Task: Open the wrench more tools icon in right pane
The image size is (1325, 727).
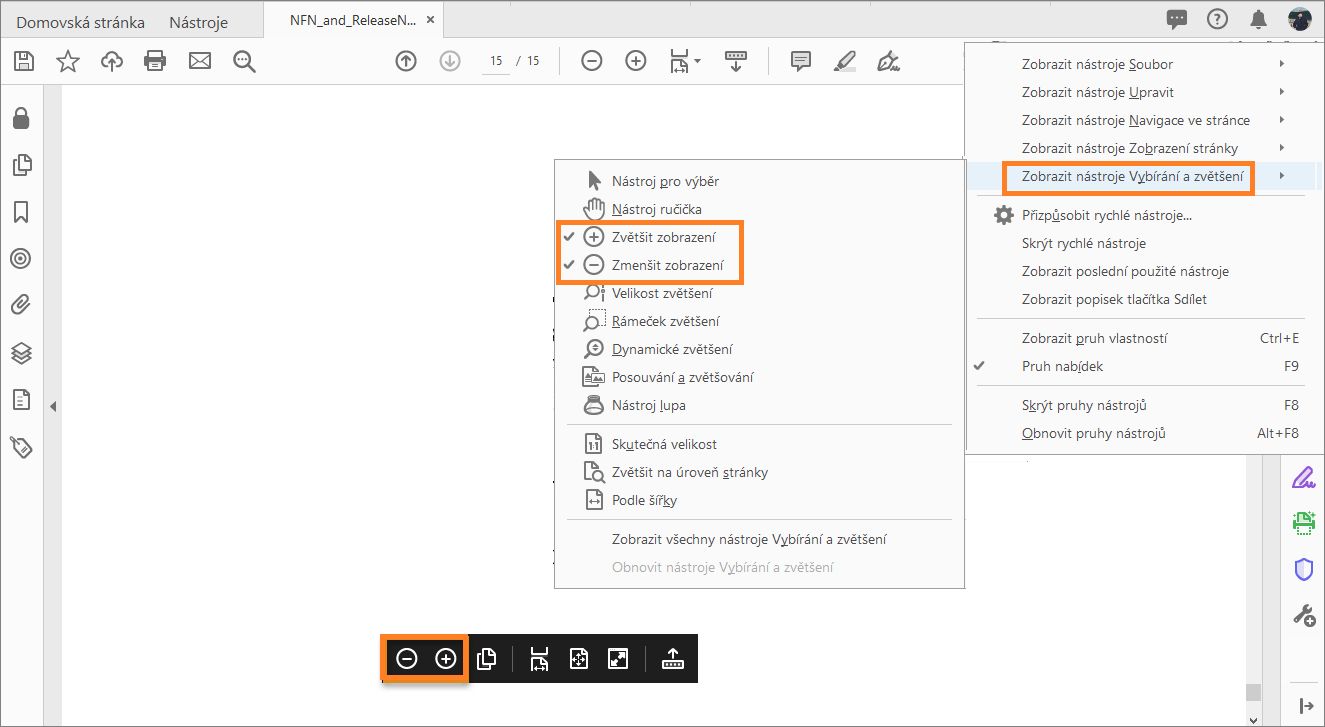Action: [1304, 615]
